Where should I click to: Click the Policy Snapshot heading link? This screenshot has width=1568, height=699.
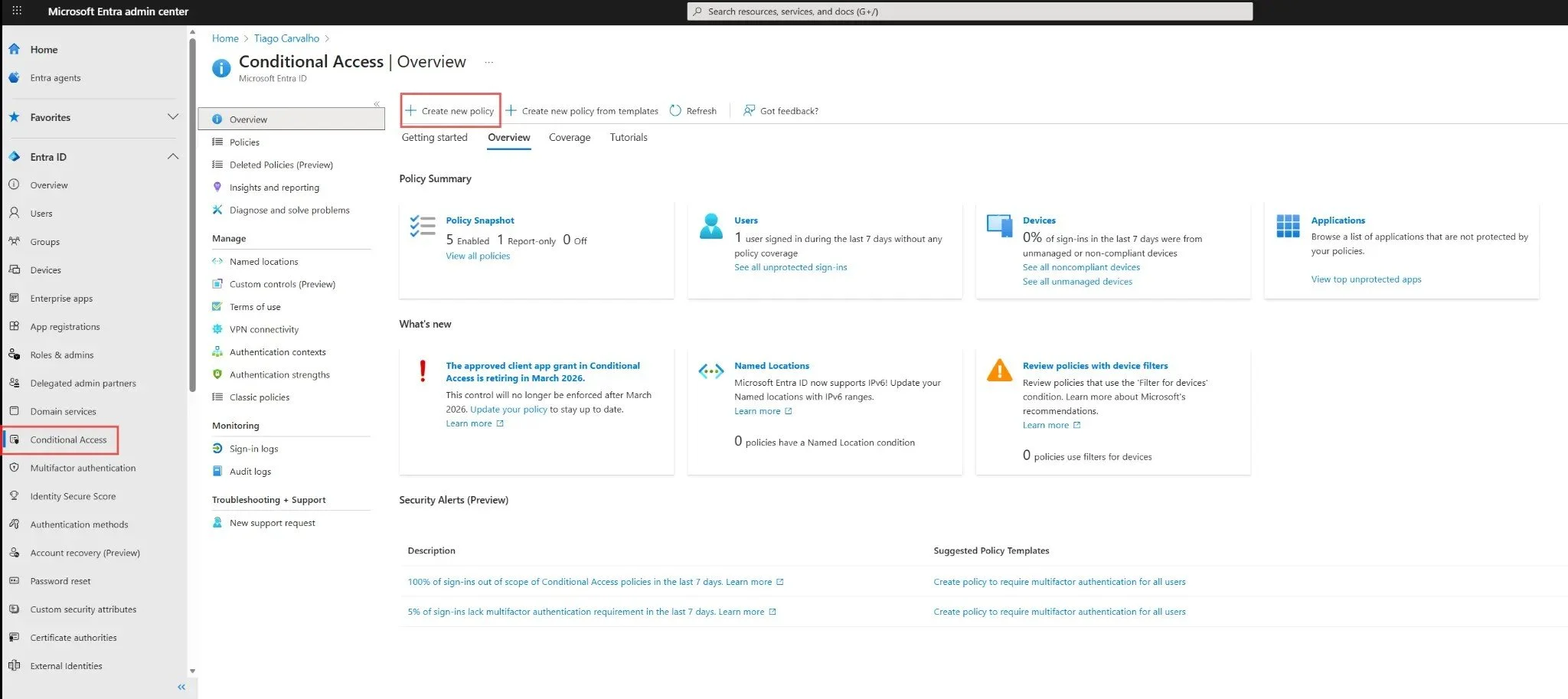(480, 220)
